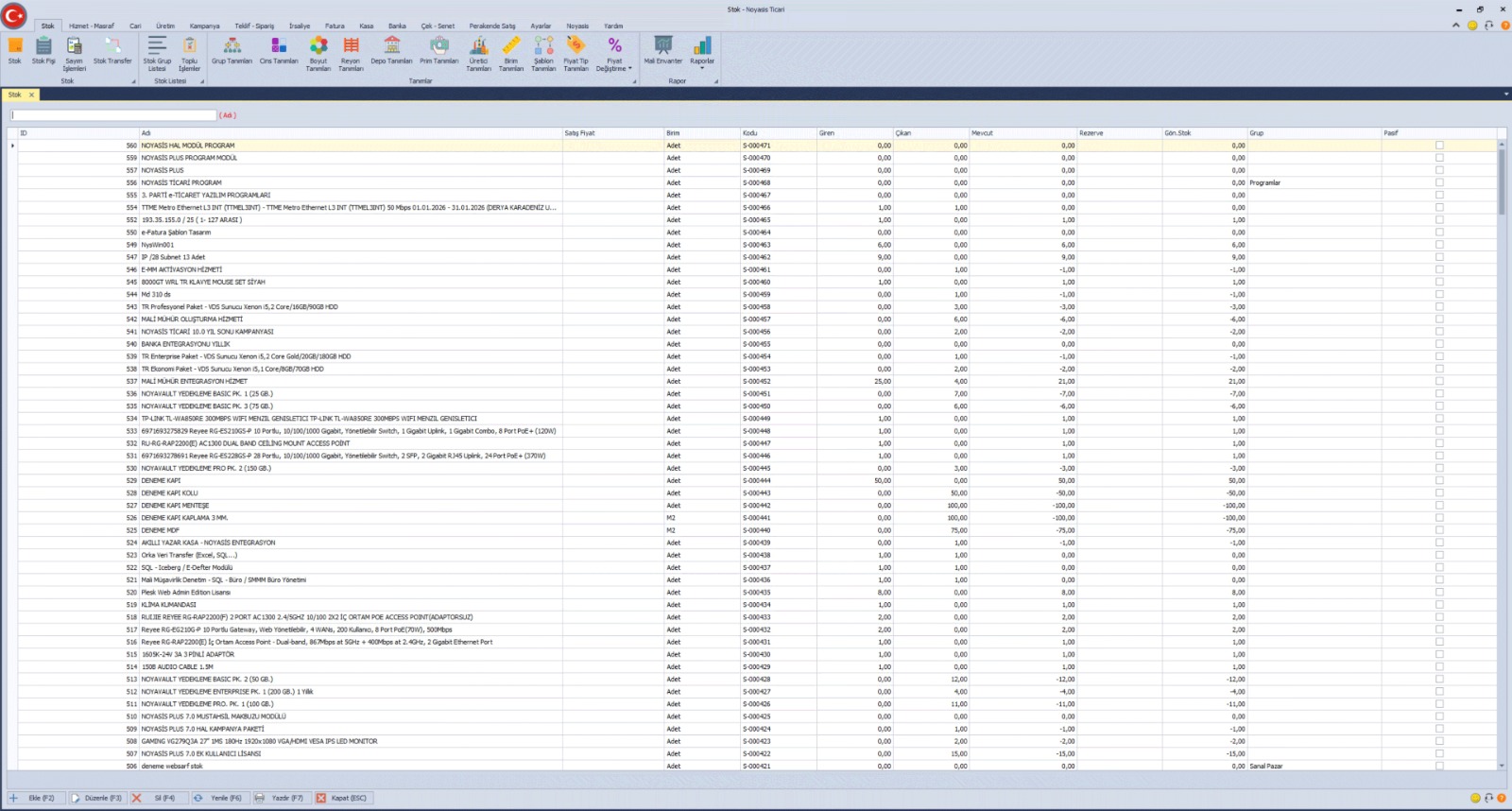Image resolution: width=1512 pixels, height=811 pixels.
Task: Close the Stok document tab
Action: point(31,95)
